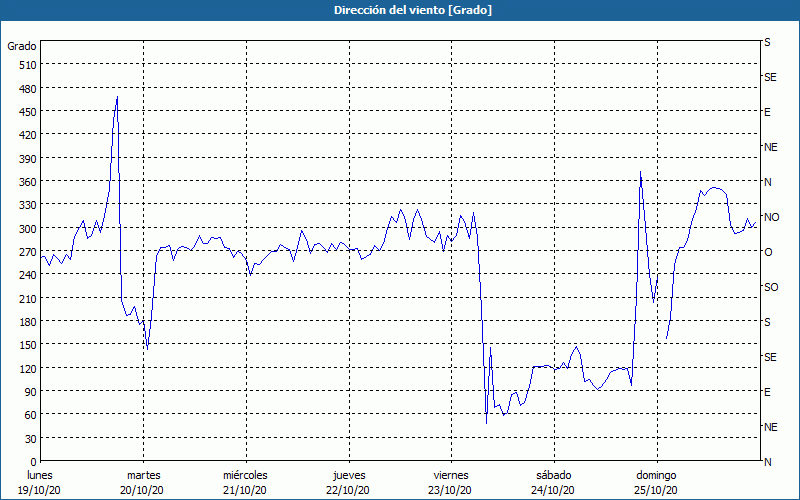
Task: Click the chart title 'Dirección del viento [Grado]'
Action: point(413,10)
